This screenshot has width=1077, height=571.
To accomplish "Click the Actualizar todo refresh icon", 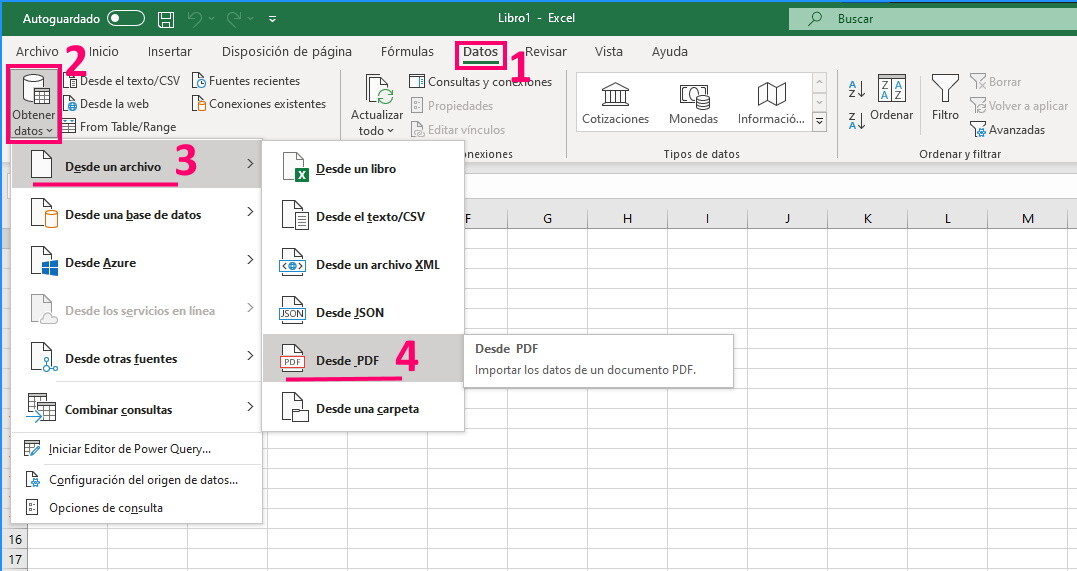I will (378, 90).
